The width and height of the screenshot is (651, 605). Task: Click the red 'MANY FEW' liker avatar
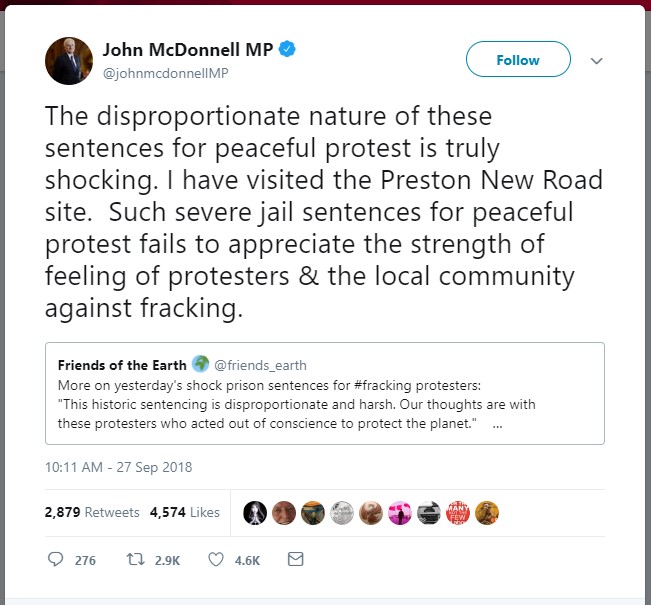[x=458, y=512]
